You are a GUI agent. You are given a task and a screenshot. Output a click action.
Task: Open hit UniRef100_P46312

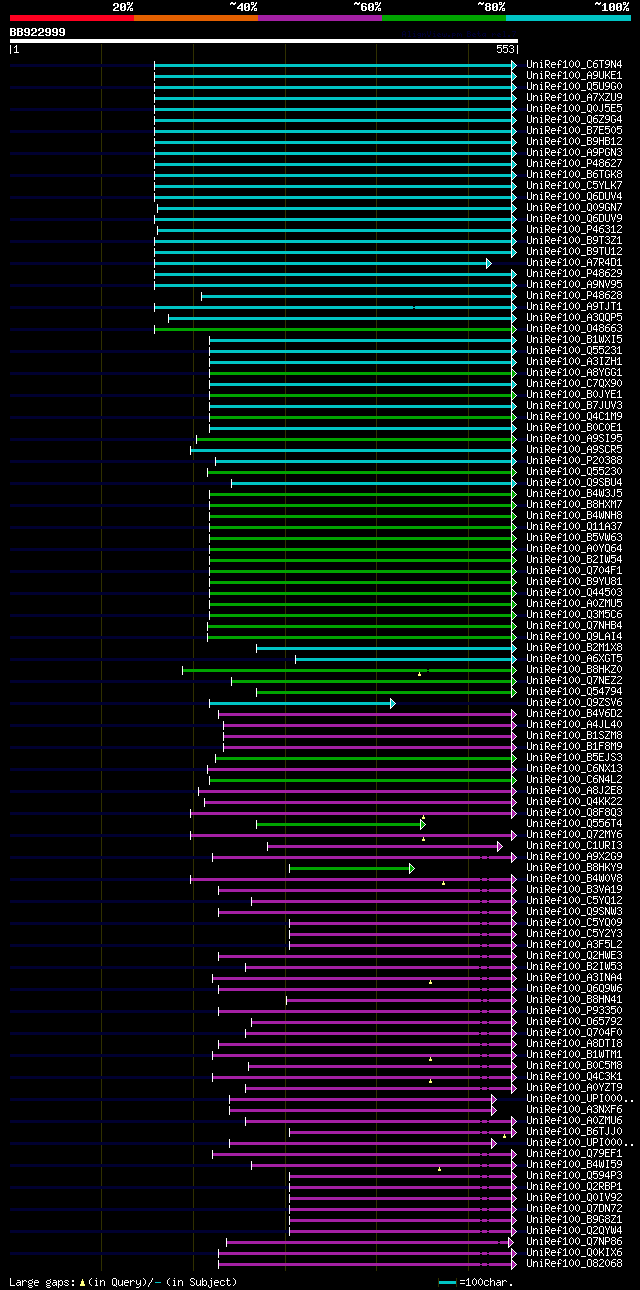click(574, 229)
